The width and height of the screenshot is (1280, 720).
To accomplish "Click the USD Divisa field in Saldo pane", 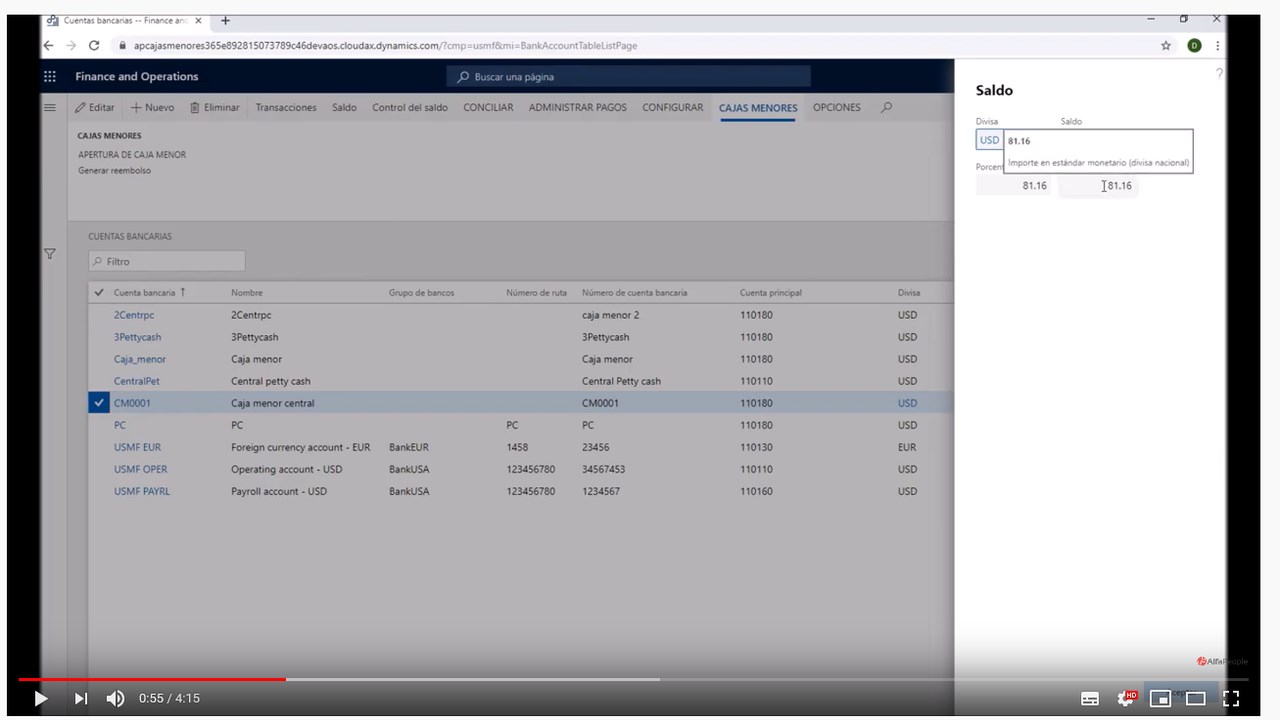I will 989,140.
